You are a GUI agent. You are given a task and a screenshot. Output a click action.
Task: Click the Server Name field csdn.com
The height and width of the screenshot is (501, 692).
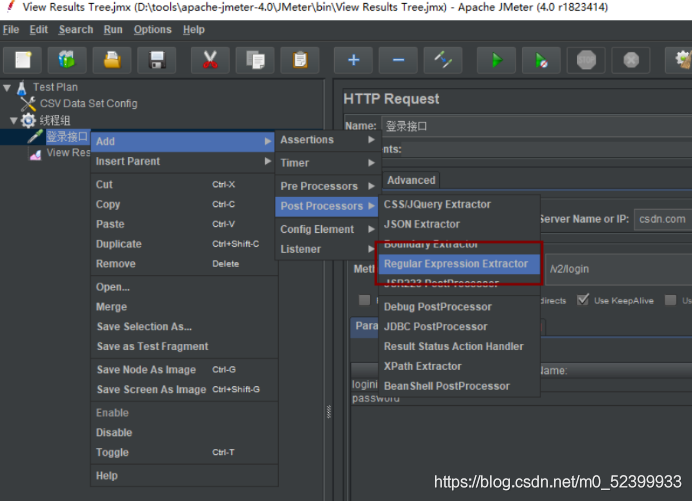(663, 219)
